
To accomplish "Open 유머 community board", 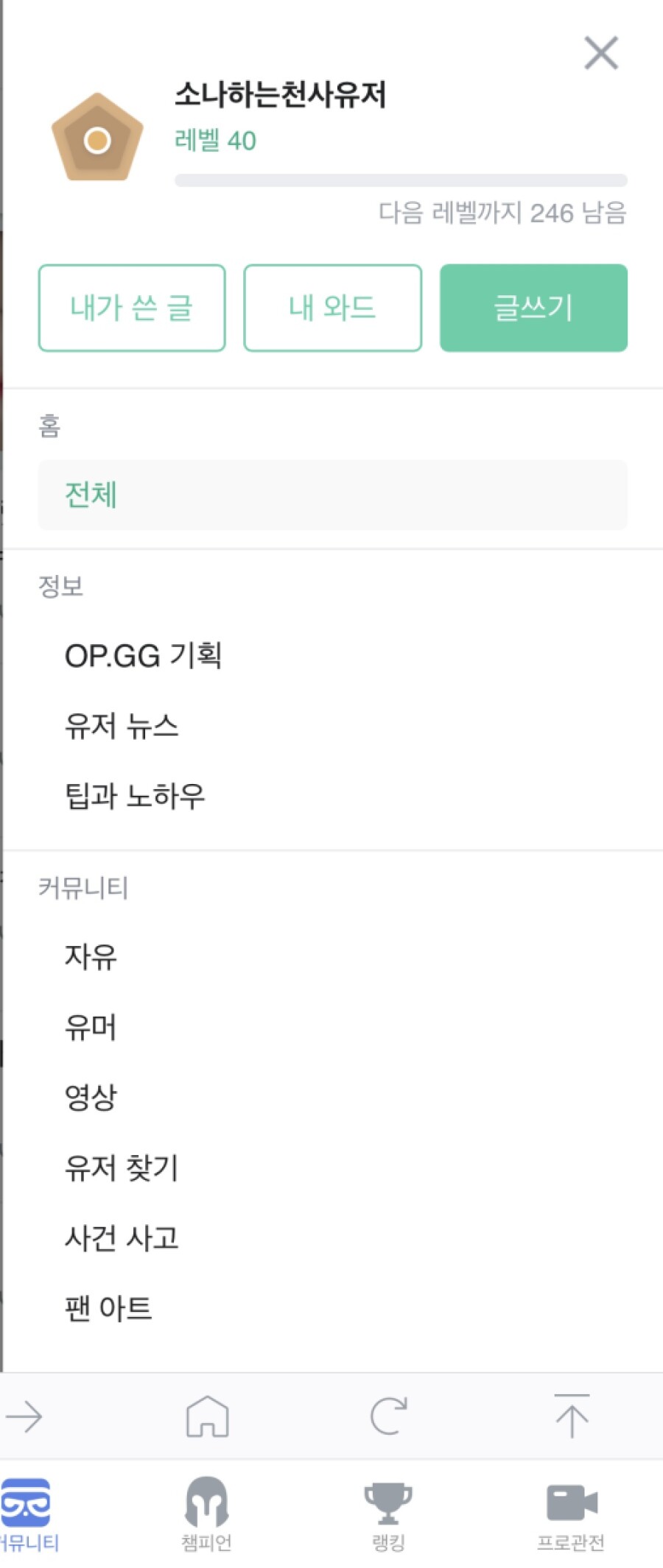I will pos(91,1026).
